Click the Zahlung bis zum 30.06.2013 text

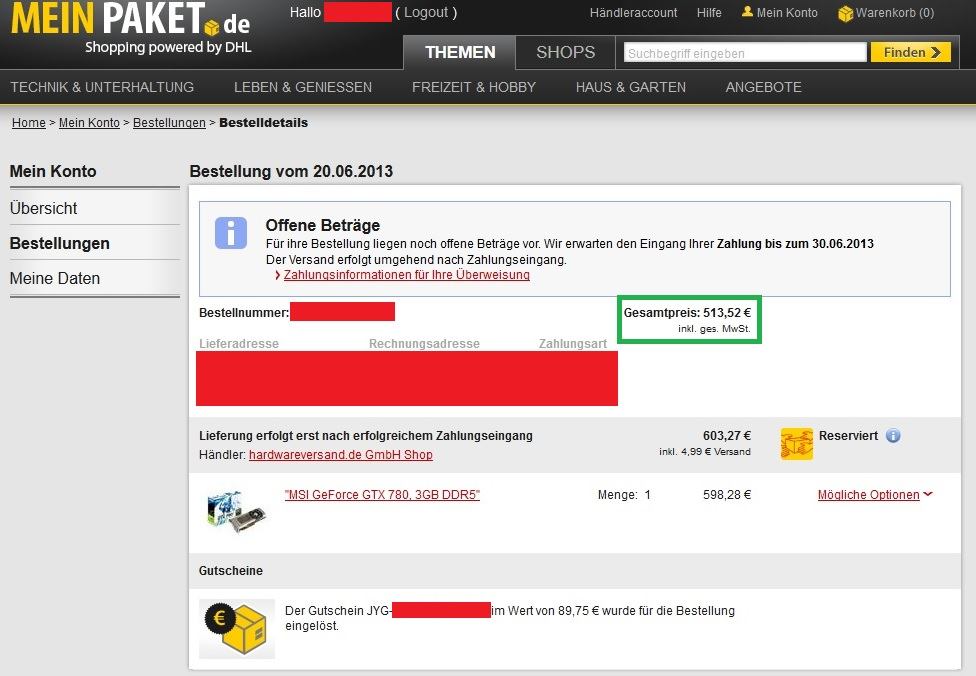pos(795,243)
